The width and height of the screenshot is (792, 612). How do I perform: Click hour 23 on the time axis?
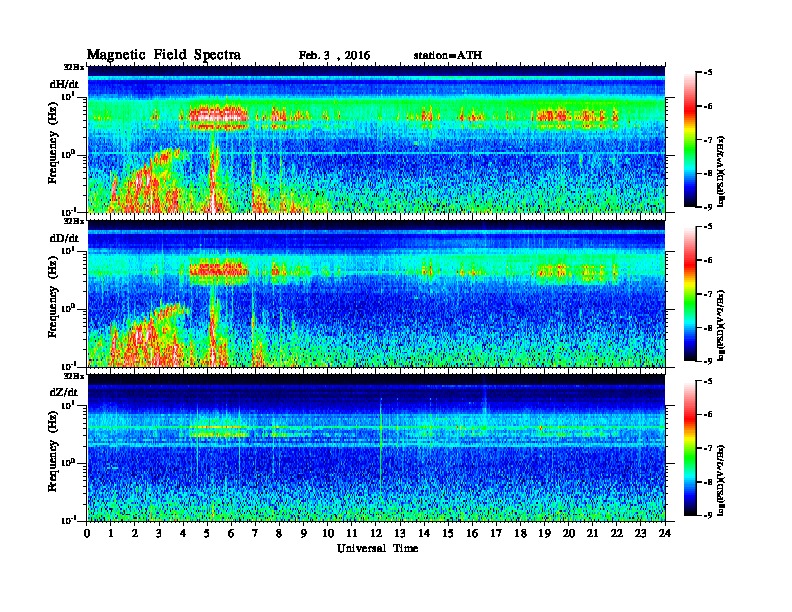(641, 534)
